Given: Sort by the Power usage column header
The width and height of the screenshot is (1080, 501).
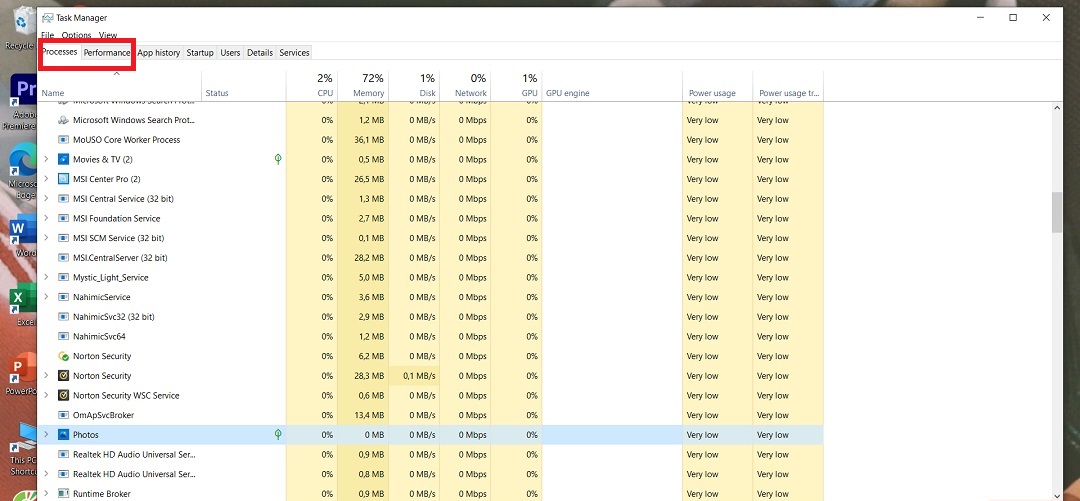Looking at the screenshot, I should (717, 85).
